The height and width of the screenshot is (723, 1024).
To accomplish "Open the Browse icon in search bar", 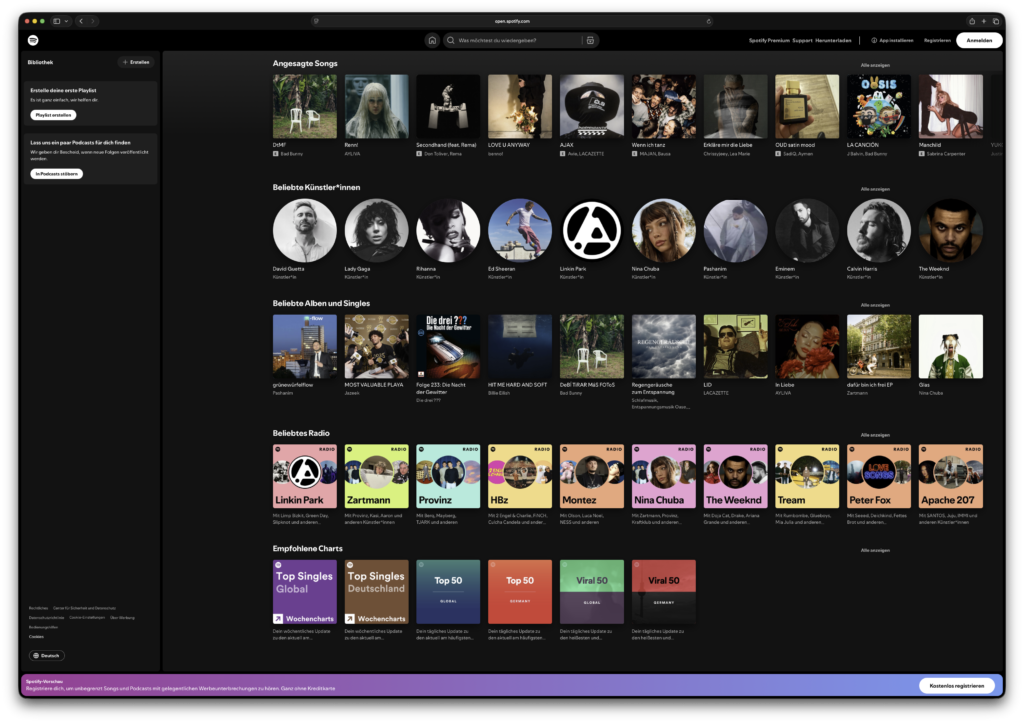I will click(x=590, y=40).
